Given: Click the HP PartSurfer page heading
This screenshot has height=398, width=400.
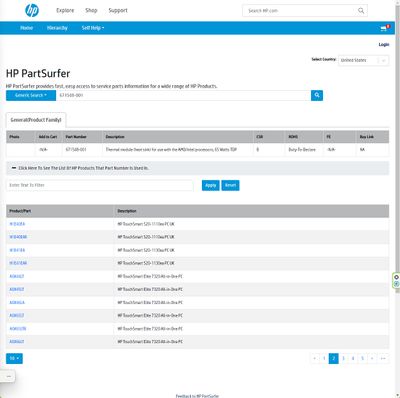Looking at the screenshot, I should 38,73.
